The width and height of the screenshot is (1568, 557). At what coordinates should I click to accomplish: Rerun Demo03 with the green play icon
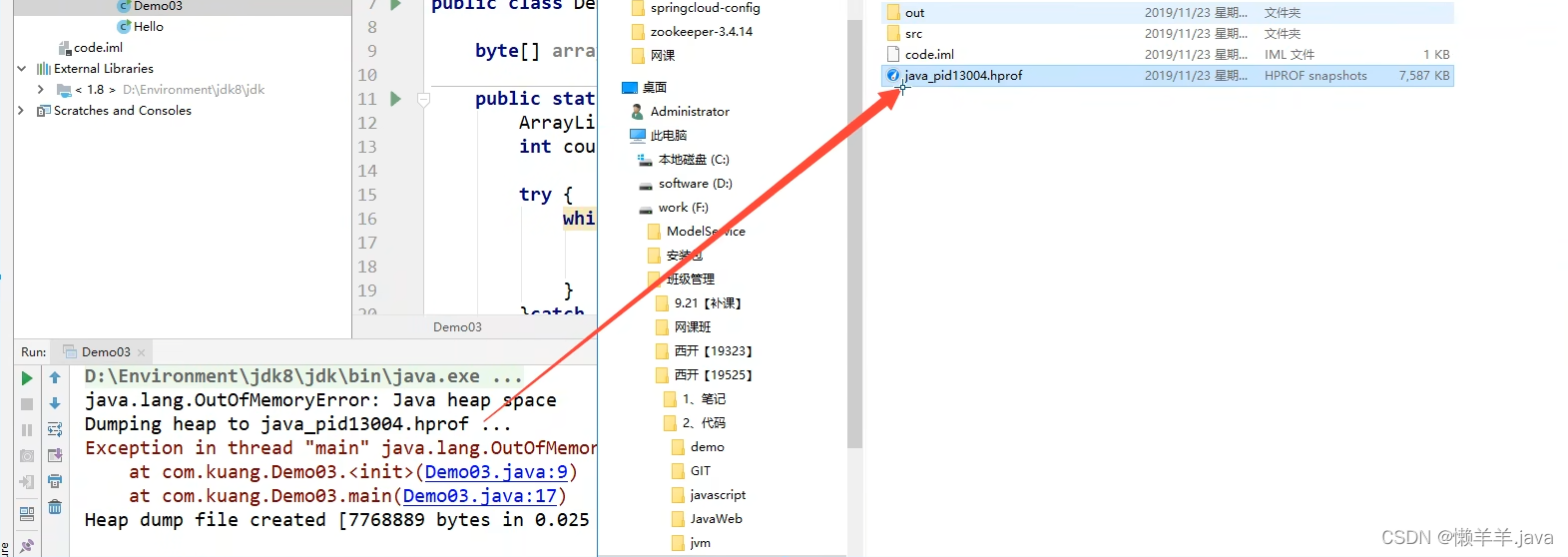coord(27,378)
